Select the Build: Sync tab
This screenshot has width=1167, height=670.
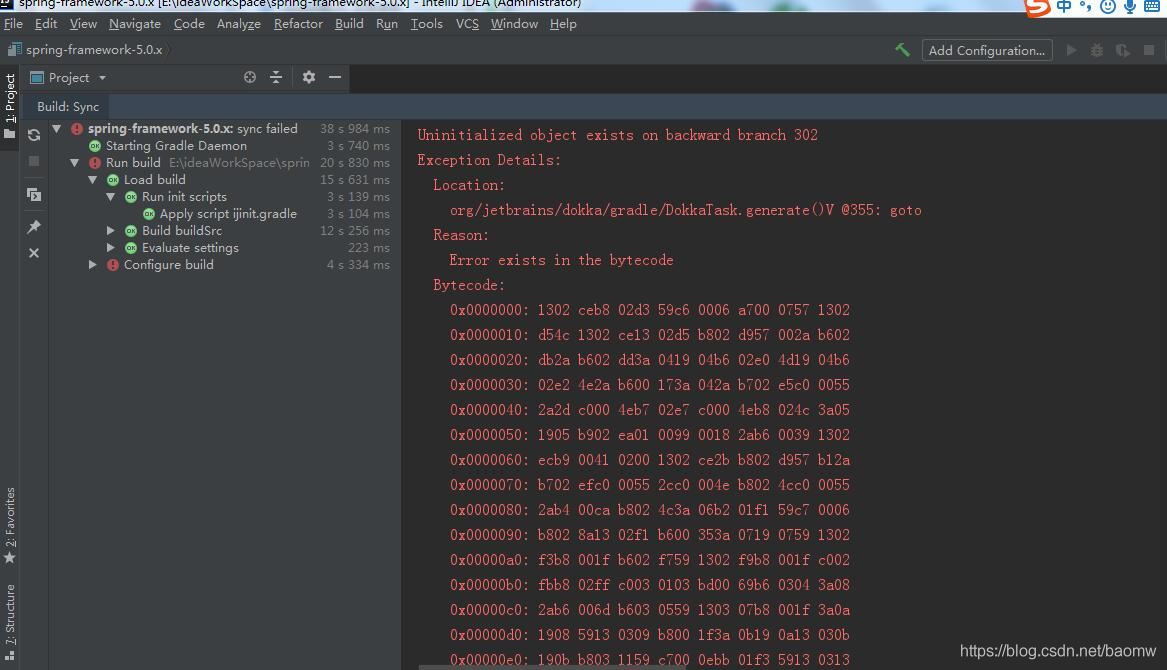(68, 107)
